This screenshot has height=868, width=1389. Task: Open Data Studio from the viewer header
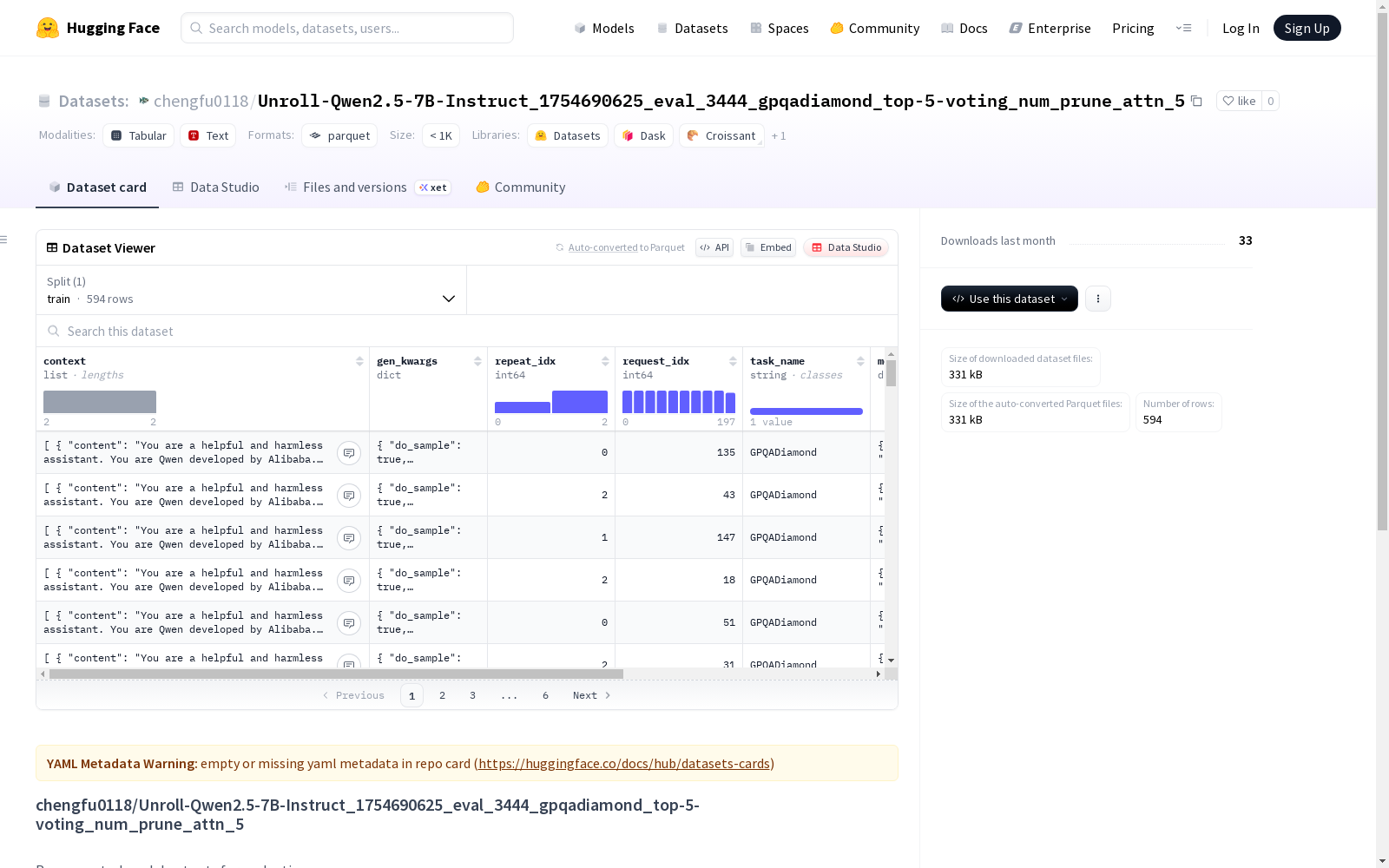(x=846, y=247)
